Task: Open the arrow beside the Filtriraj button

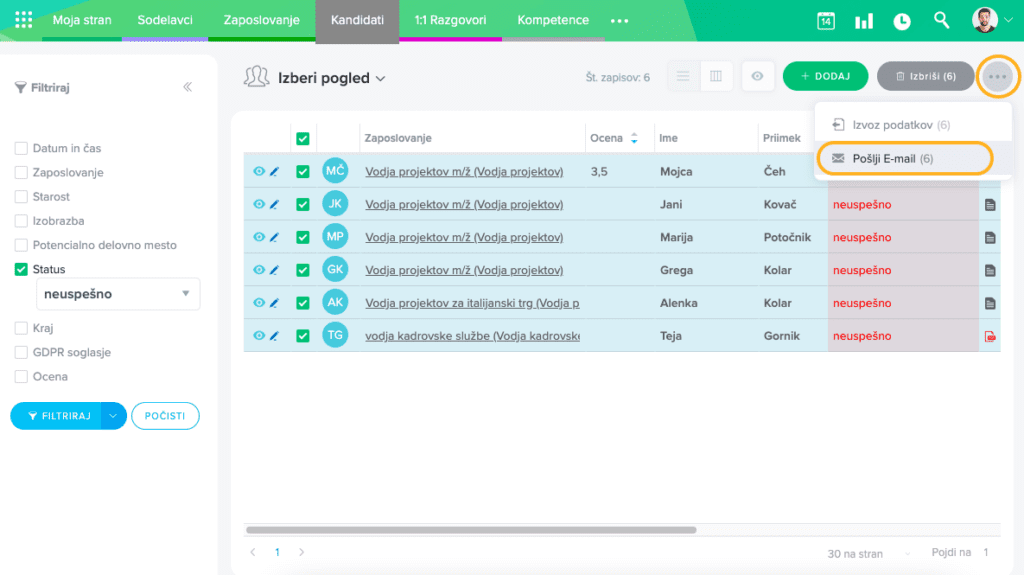Action: point(114,416)
